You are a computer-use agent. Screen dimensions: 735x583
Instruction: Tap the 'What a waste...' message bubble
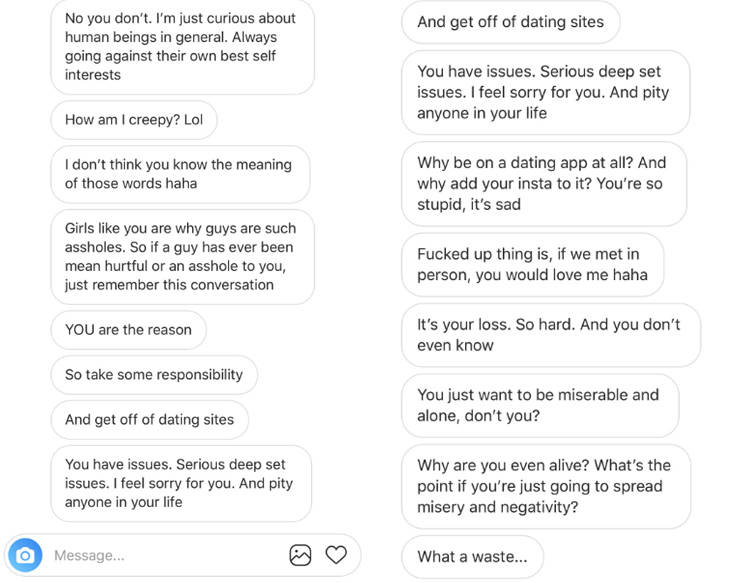click(x=472, y=557)
